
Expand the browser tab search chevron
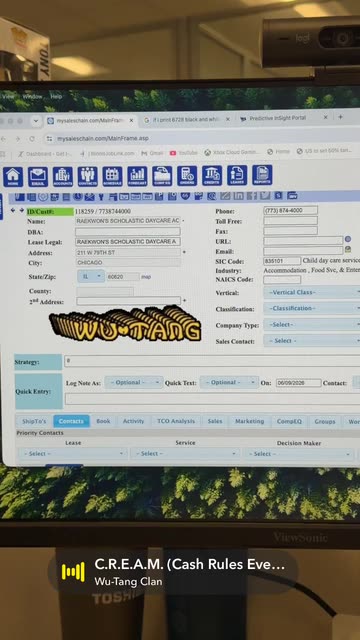(x=36, y=121)
